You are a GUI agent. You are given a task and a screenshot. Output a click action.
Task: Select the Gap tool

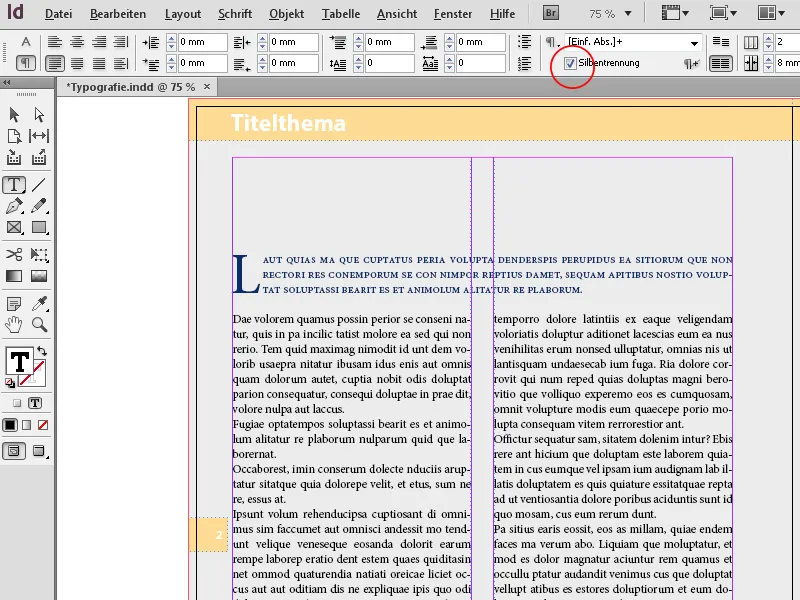tap(39, 136)
